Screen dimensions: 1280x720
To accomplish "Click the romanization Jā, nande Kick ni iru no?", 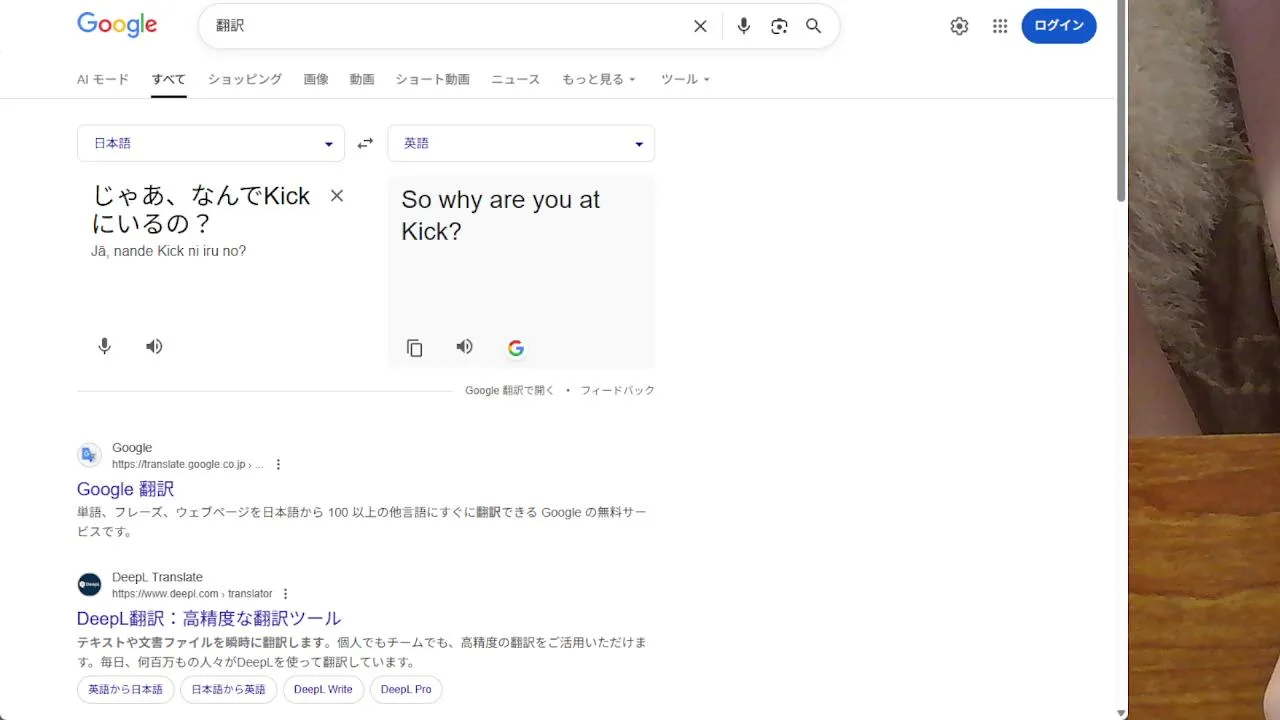I will 168,251.
